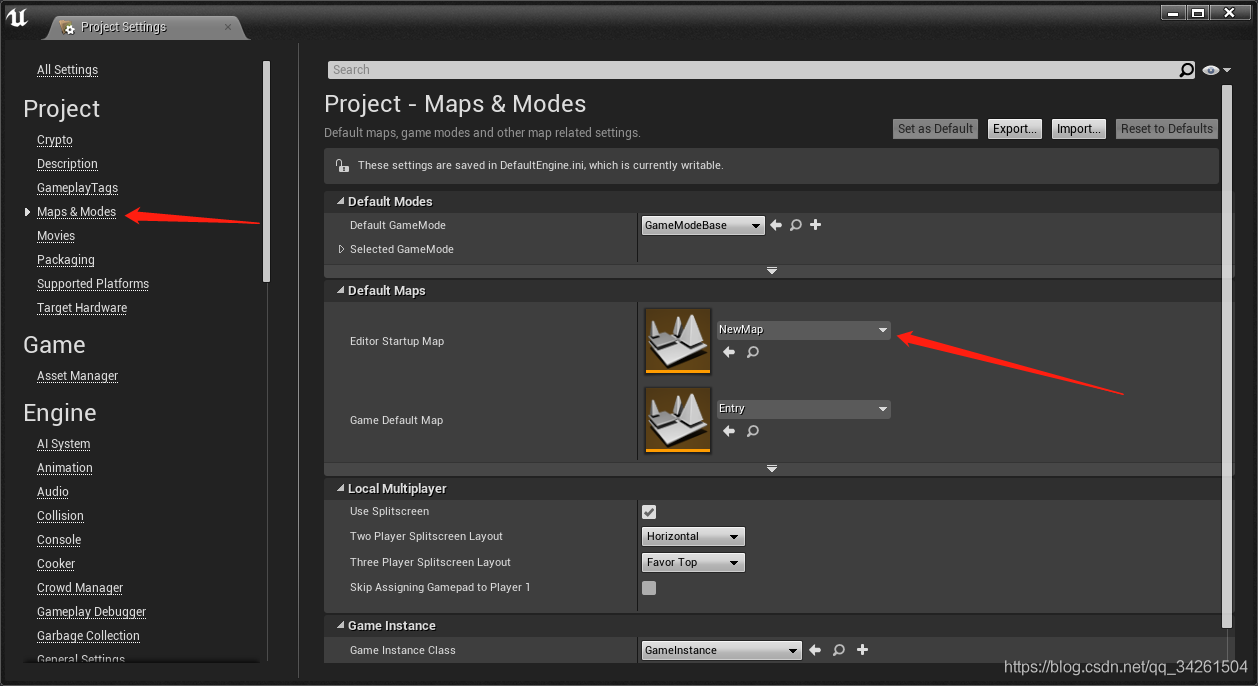1258x686 pixels.
Task: Open Console settings
Action: click(59, 540)
